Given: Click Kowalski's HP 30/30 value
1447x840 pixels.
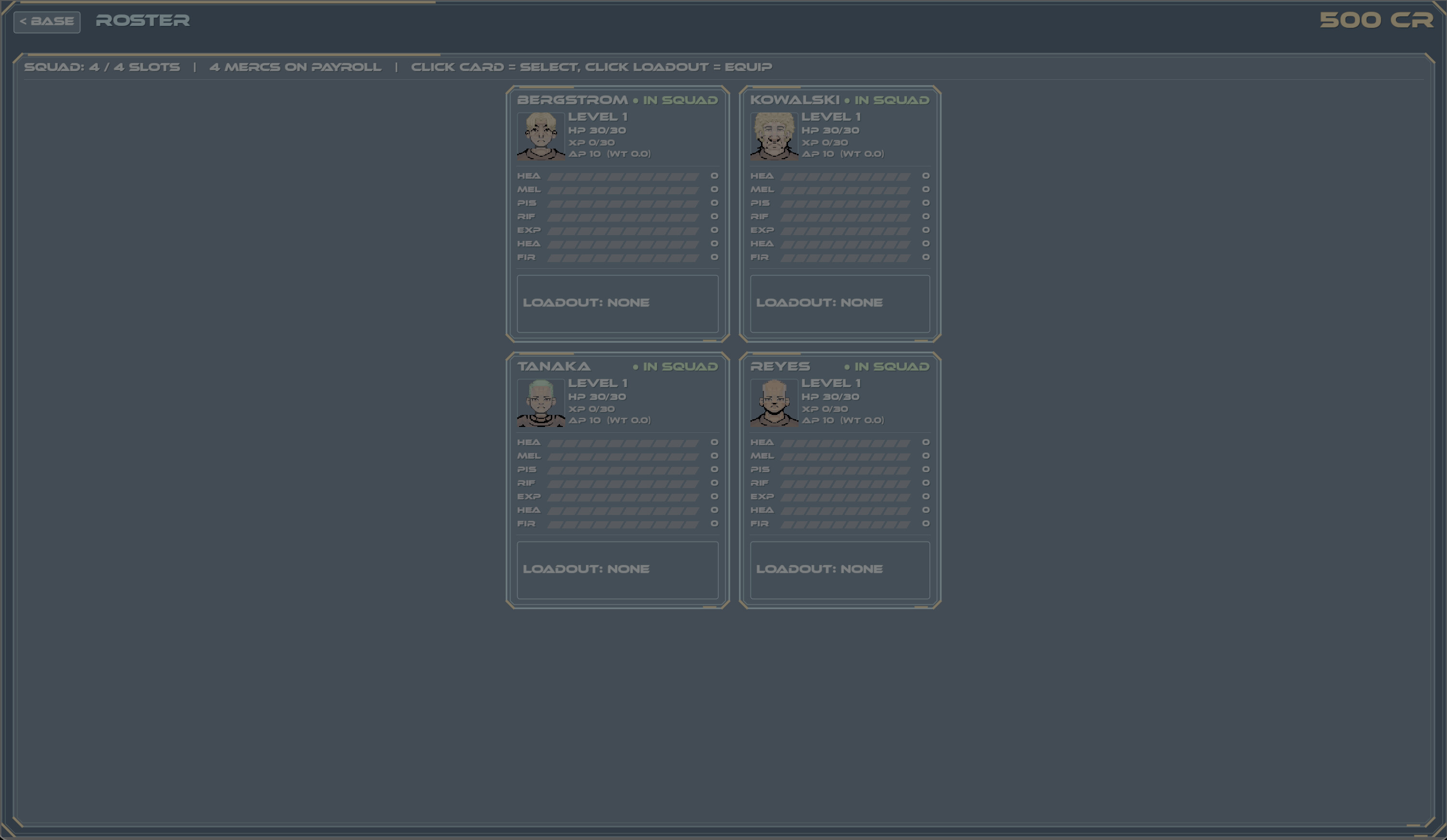Looking at the screenshot, I should (x=830, y=130).
